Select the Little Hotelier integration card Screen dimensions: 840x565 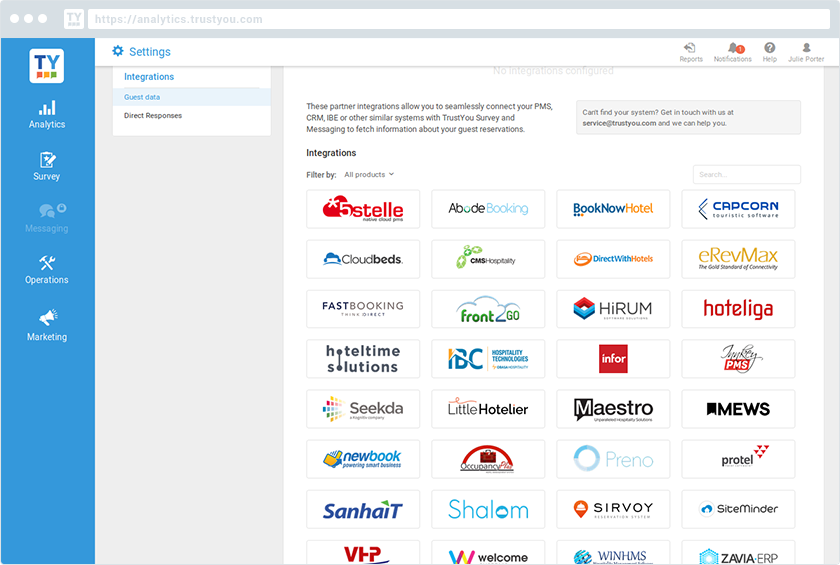tap(488, 409)
